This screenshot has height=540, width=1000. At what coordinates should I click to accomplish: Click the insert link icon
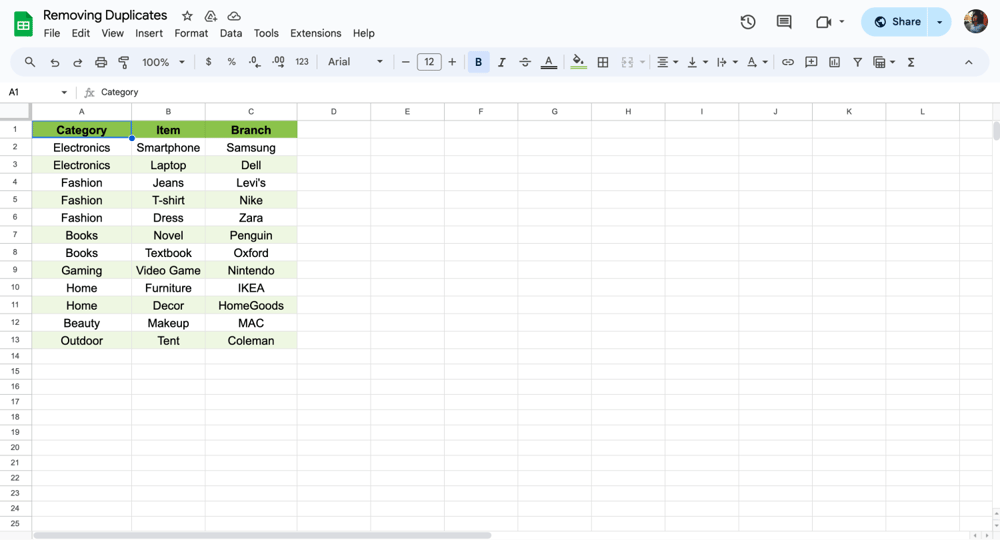tap(788, 62)
